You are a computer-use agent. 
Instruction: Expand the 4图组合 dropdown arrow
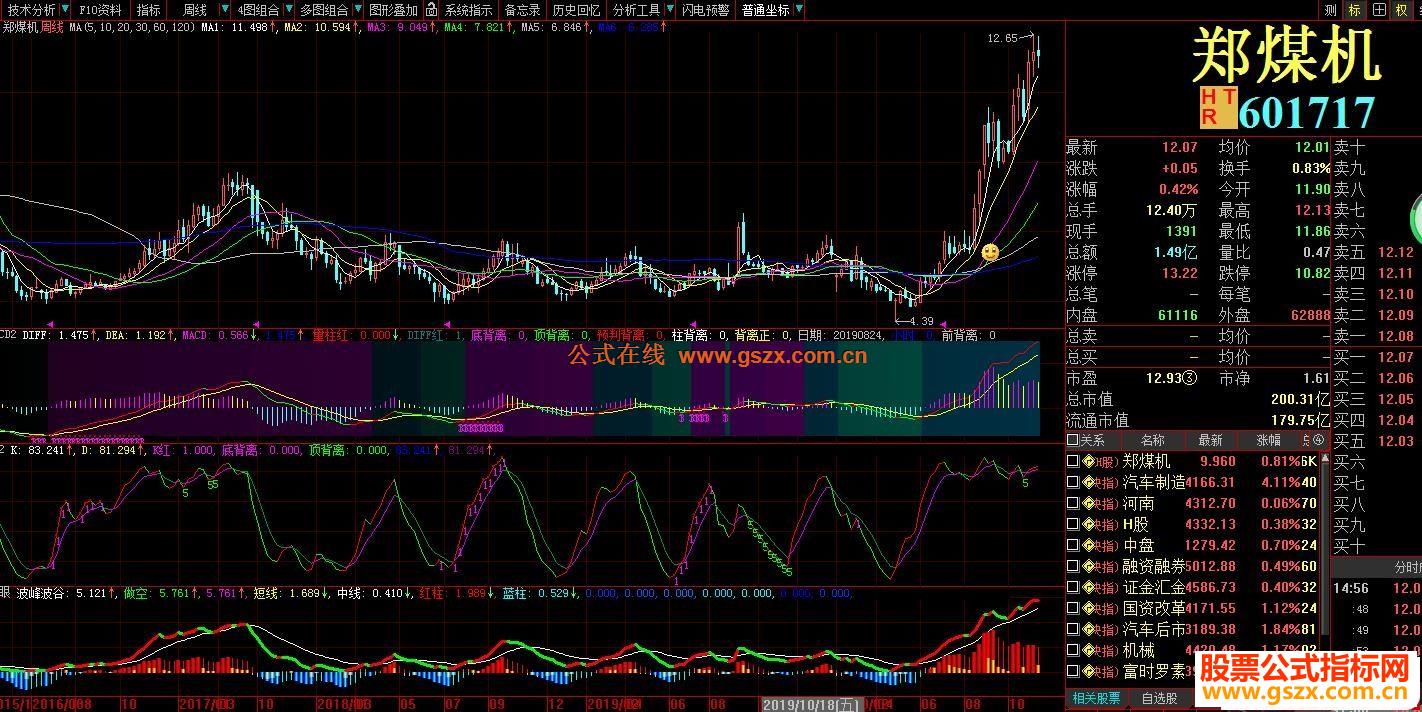pos(289,10)
